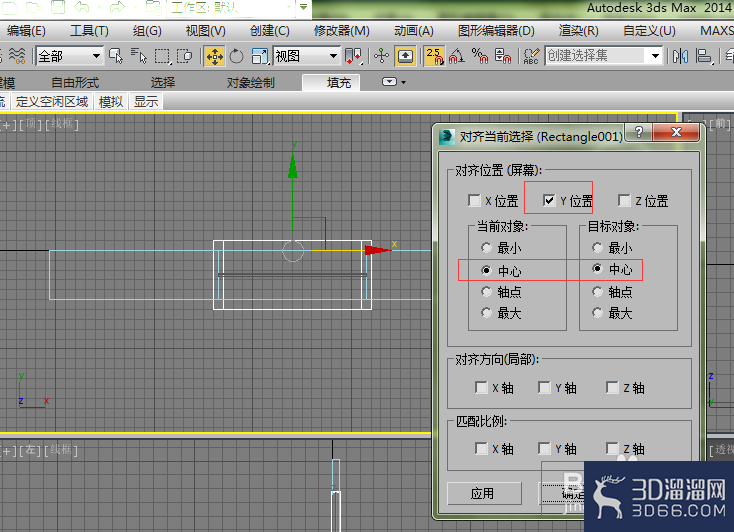Switch to the 对象绘制 ribbon tab
734x532 pixels.
pyautogui.click(x=250, y=83)
